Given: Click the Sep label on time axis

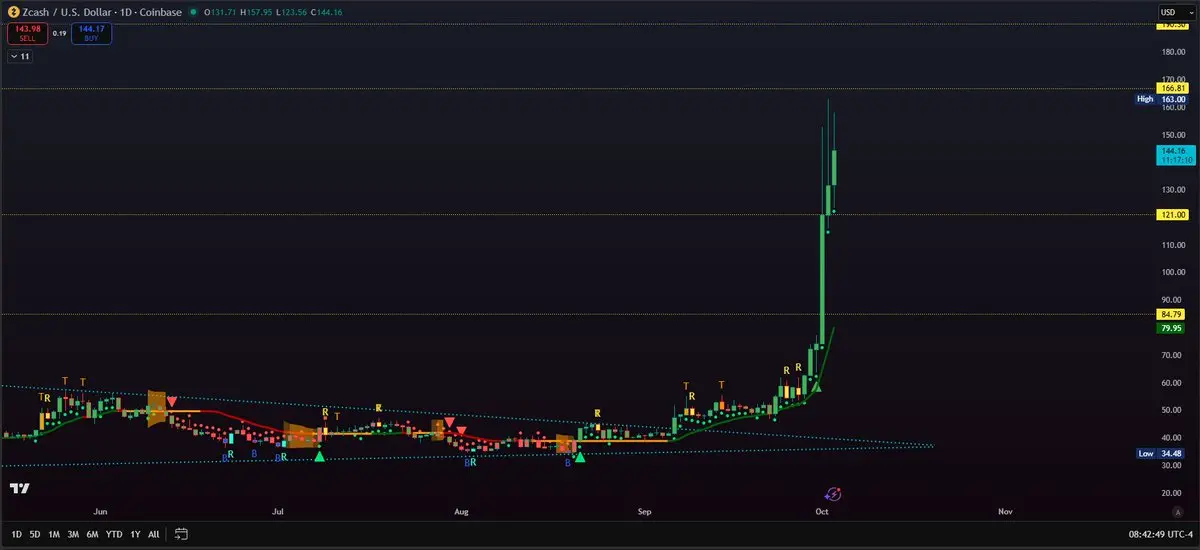Looking at the screenshot, I should pyautogui.click(x=644, y=511).
